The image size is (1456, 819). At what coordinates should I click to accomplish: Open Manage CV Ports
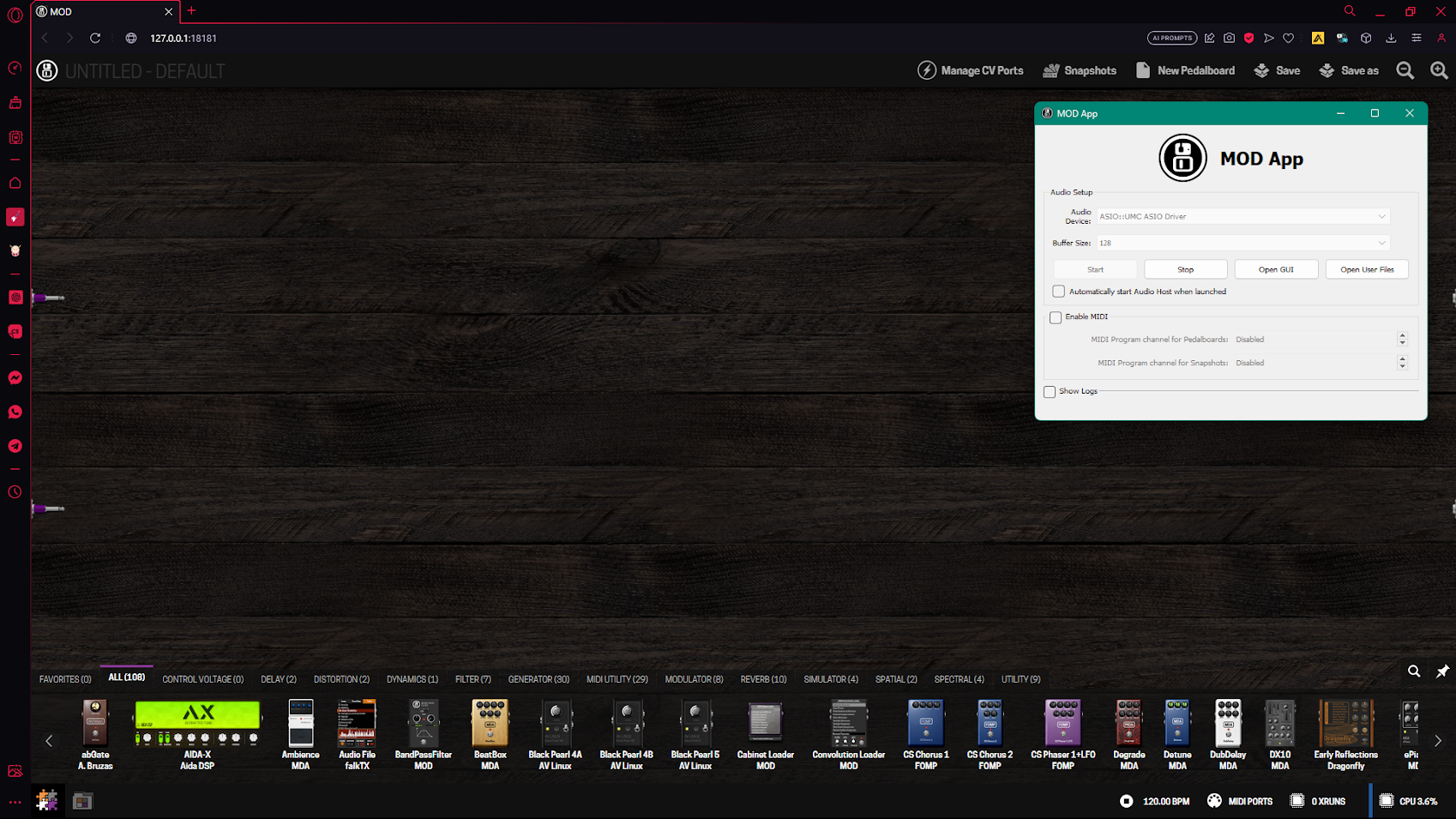coord(971,70)
